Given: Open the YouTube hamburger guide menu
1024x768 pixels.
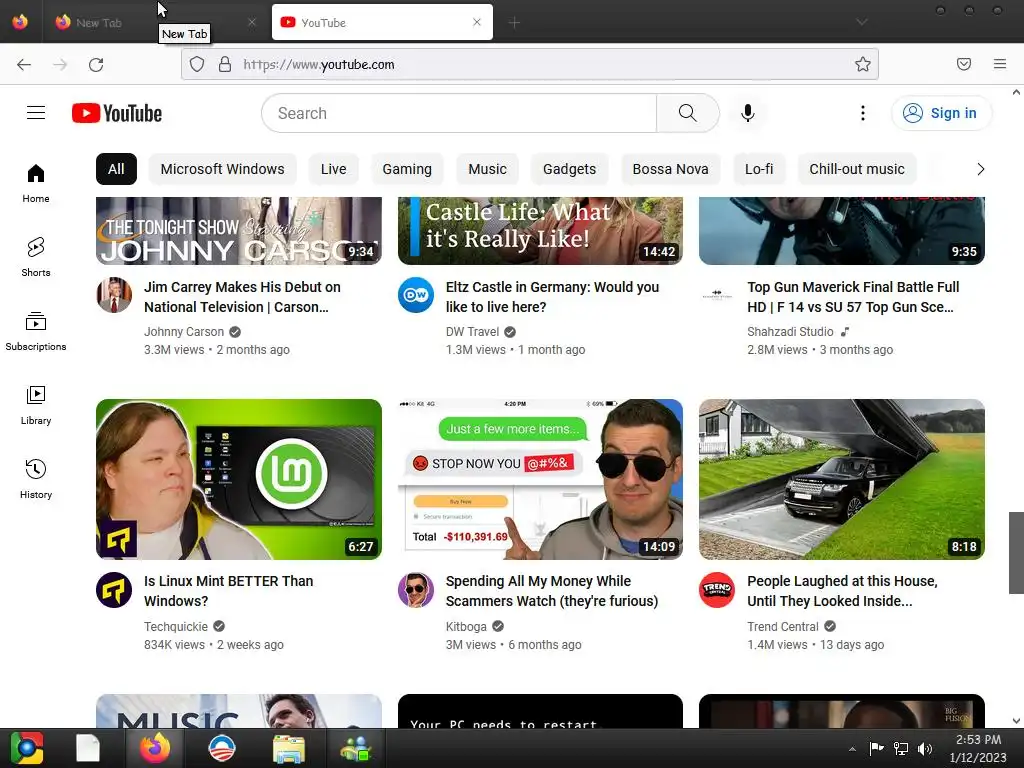Looking at the screenshot, I should (36, 113).
